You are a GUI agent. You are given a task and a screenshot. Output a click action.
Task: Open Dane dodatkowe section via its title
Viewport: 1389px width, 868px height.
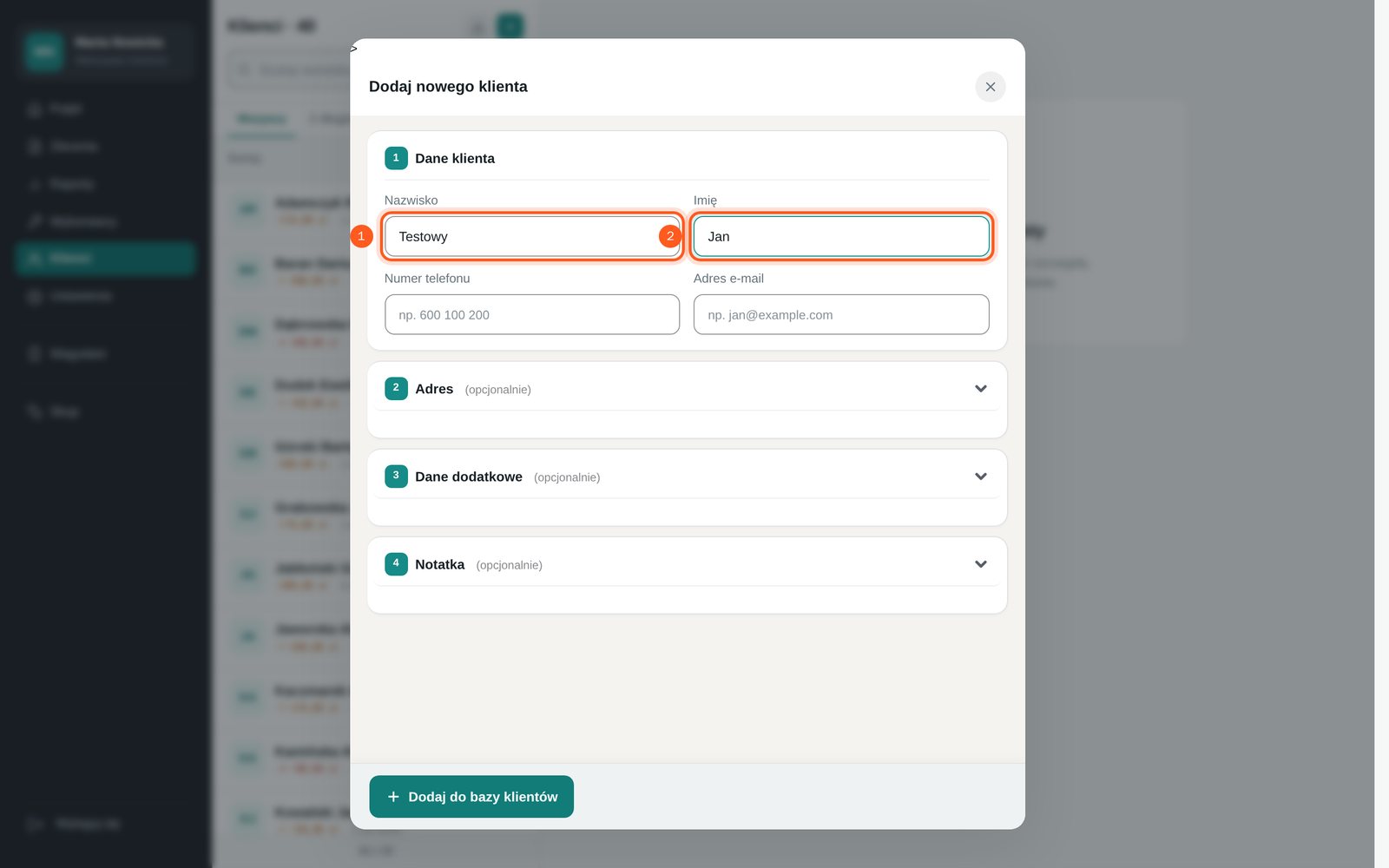coord(469,477)
